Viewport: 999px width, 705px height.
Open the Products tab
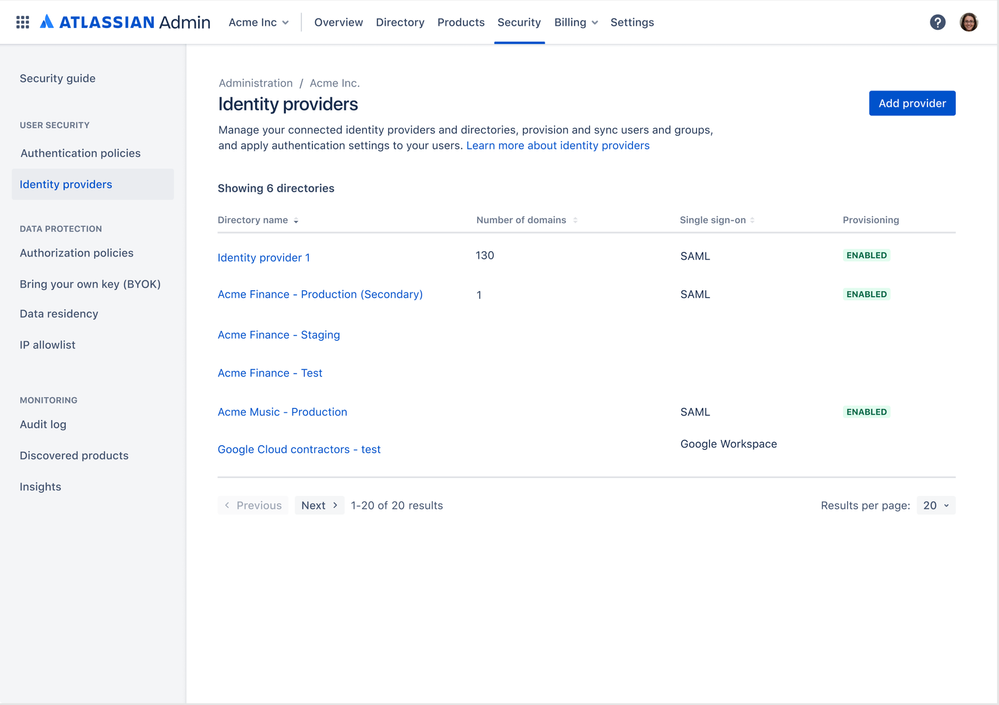[x=461, y=22]
